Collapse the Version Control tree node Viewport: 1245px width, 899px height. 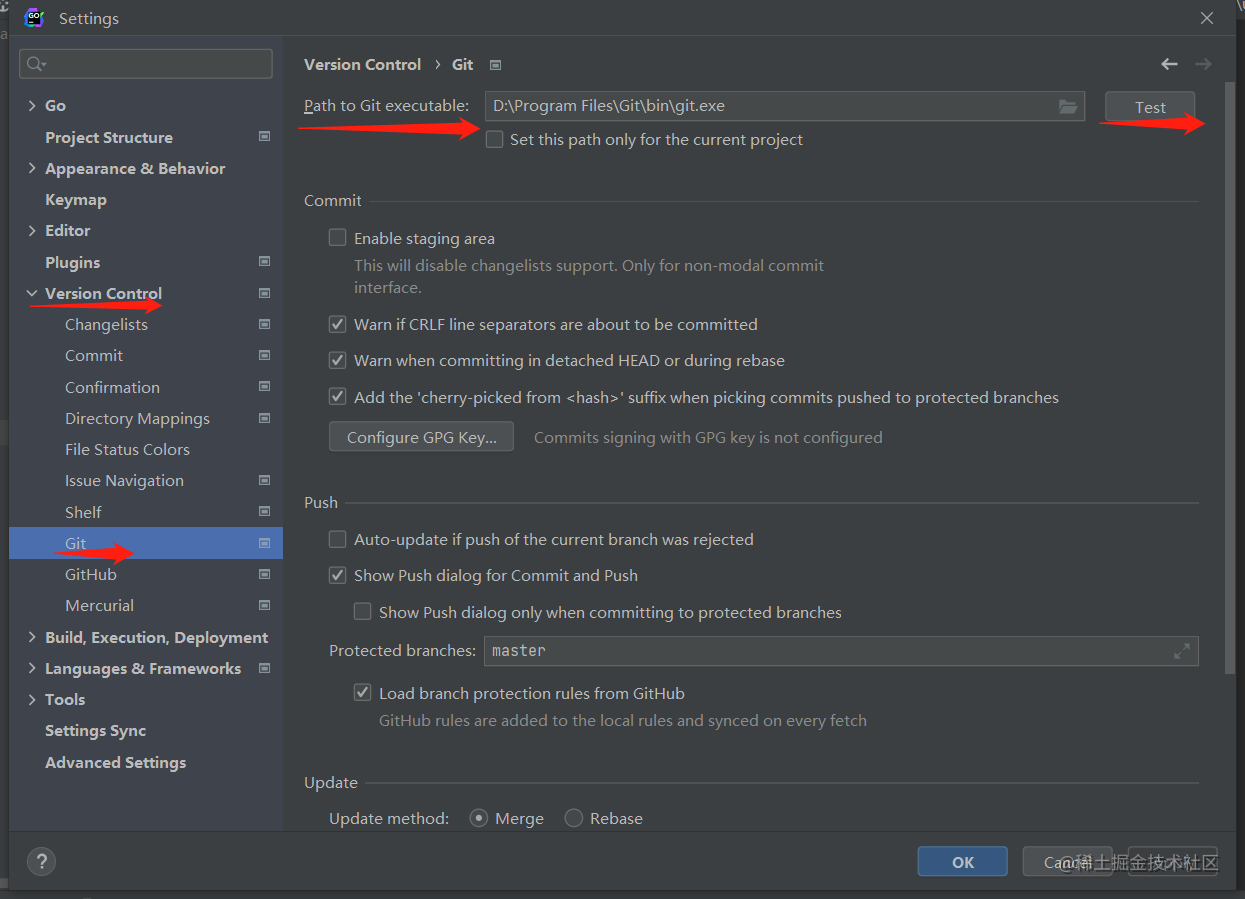click(32, 294)
